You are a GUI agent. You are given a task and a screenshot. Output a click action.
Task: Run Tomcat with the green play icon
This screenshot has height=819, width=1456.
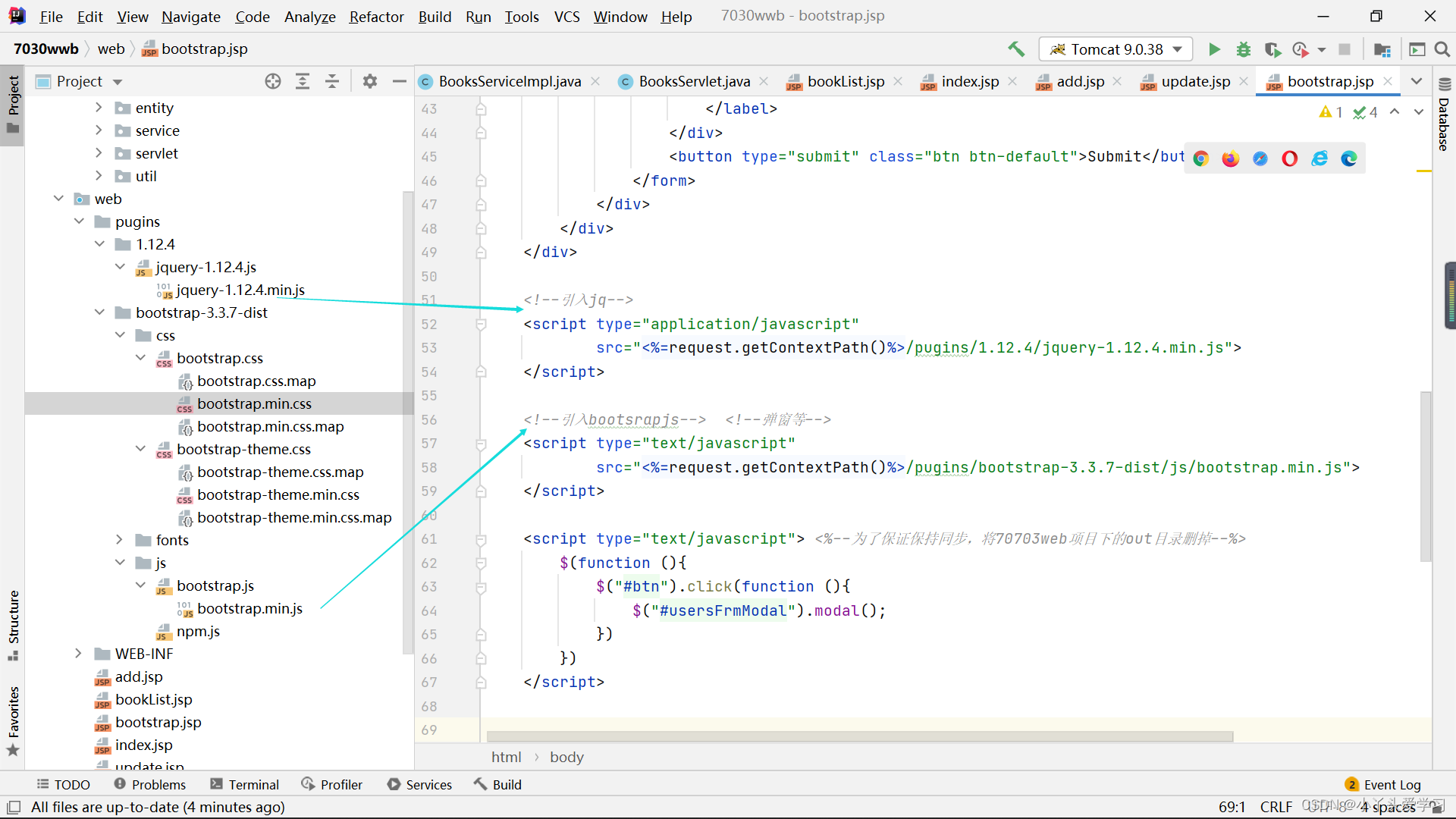pyautogui.click(x=1214, y=49)
